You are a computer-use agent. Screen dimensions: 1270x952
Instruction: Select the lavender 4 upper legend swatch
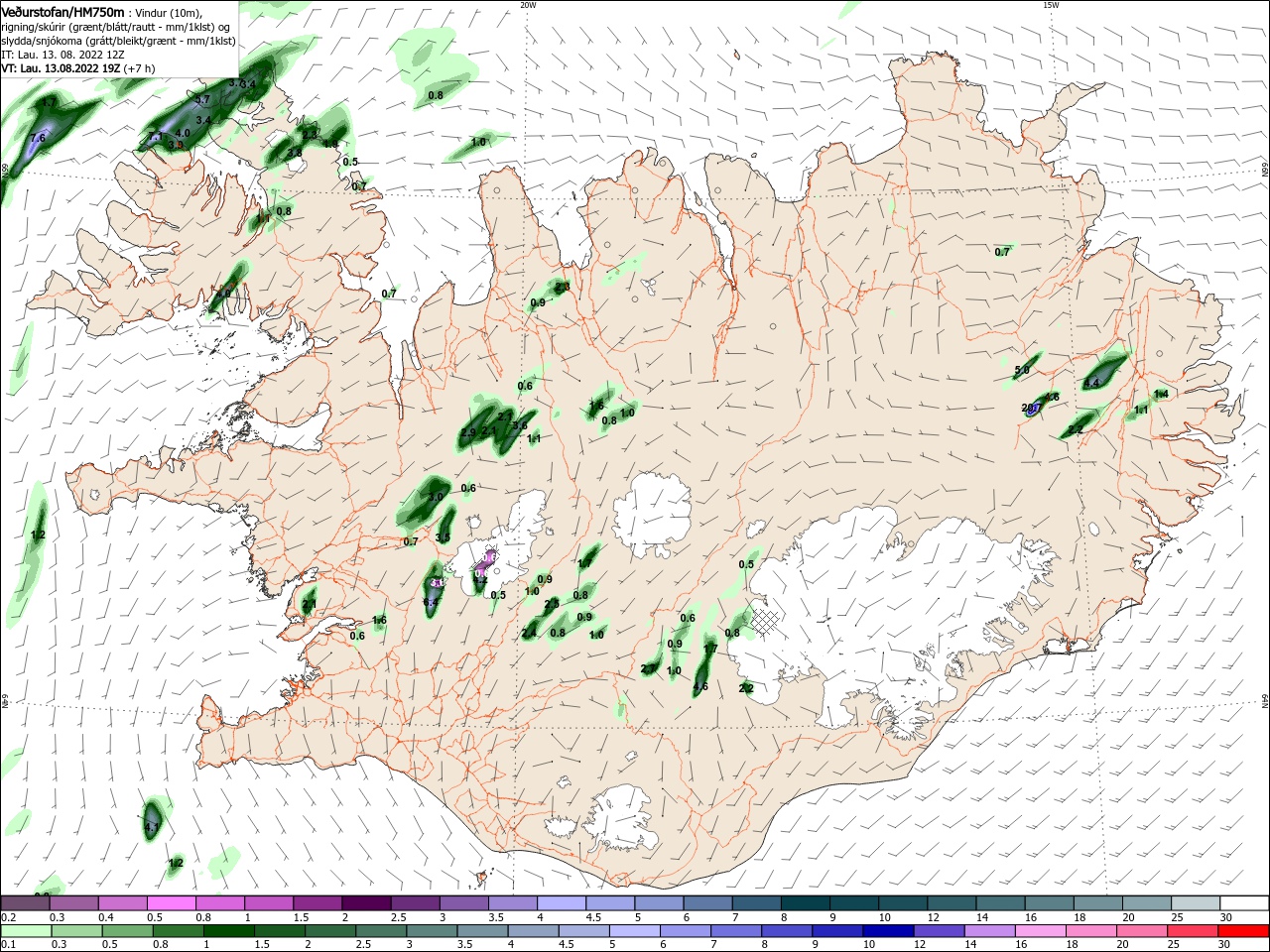(561, 903)
